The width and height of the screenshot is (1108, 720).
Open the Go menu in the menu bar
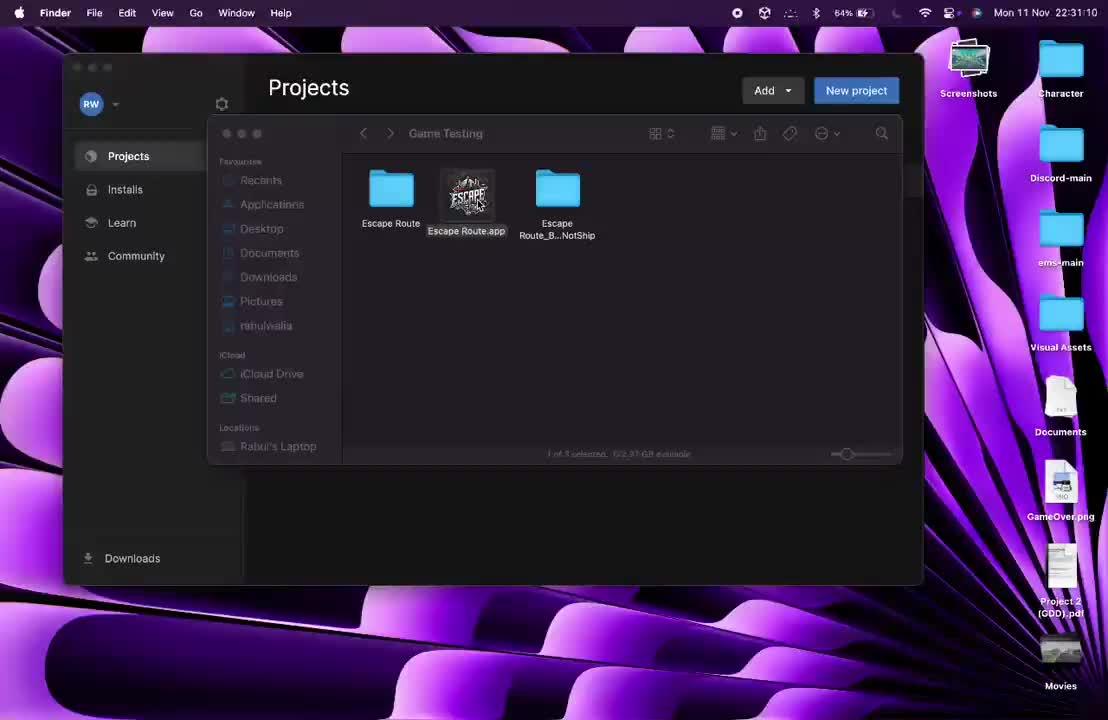(196, 13)
